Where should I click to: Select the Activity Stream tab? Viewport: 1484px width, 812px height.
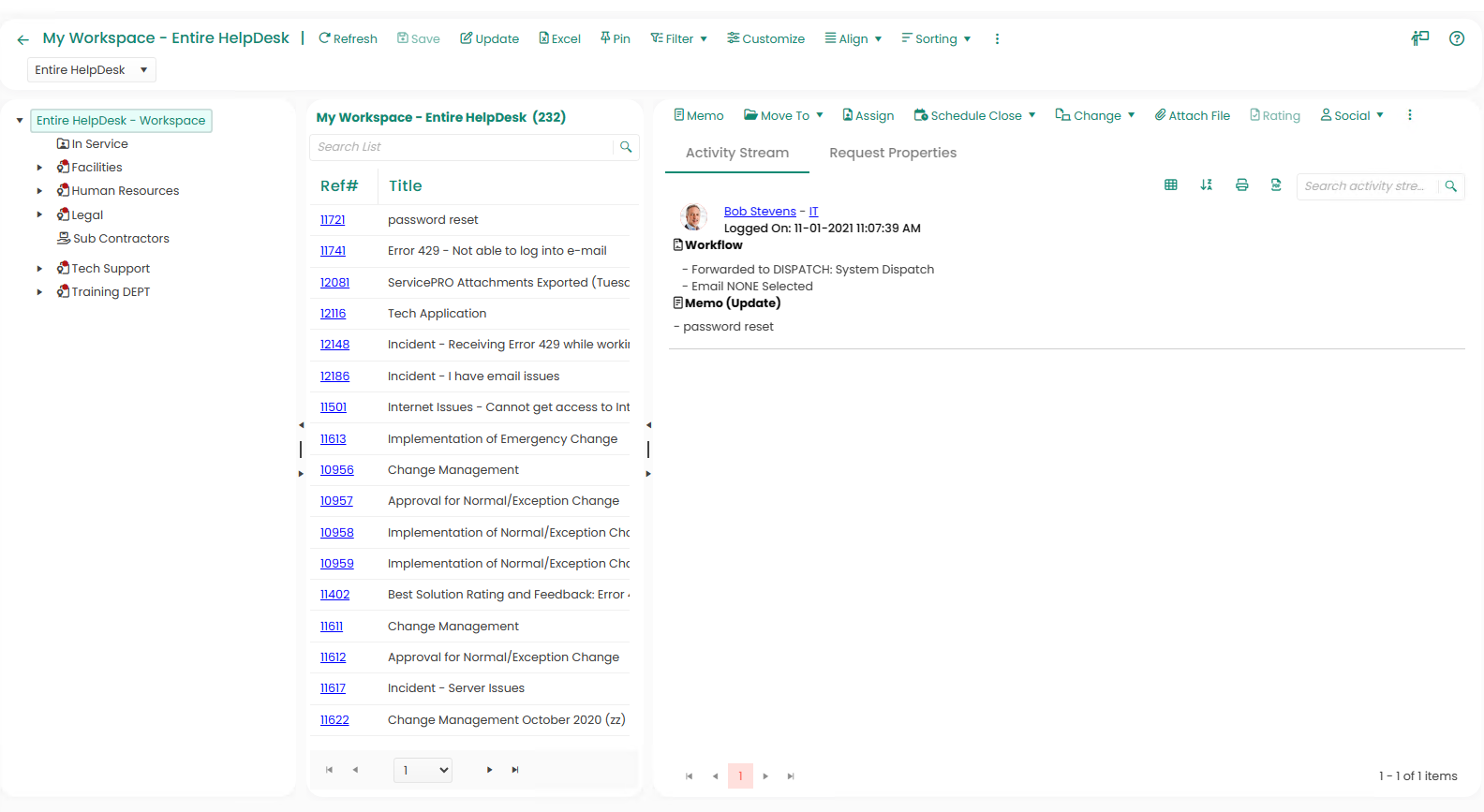(x=736, y=153)
